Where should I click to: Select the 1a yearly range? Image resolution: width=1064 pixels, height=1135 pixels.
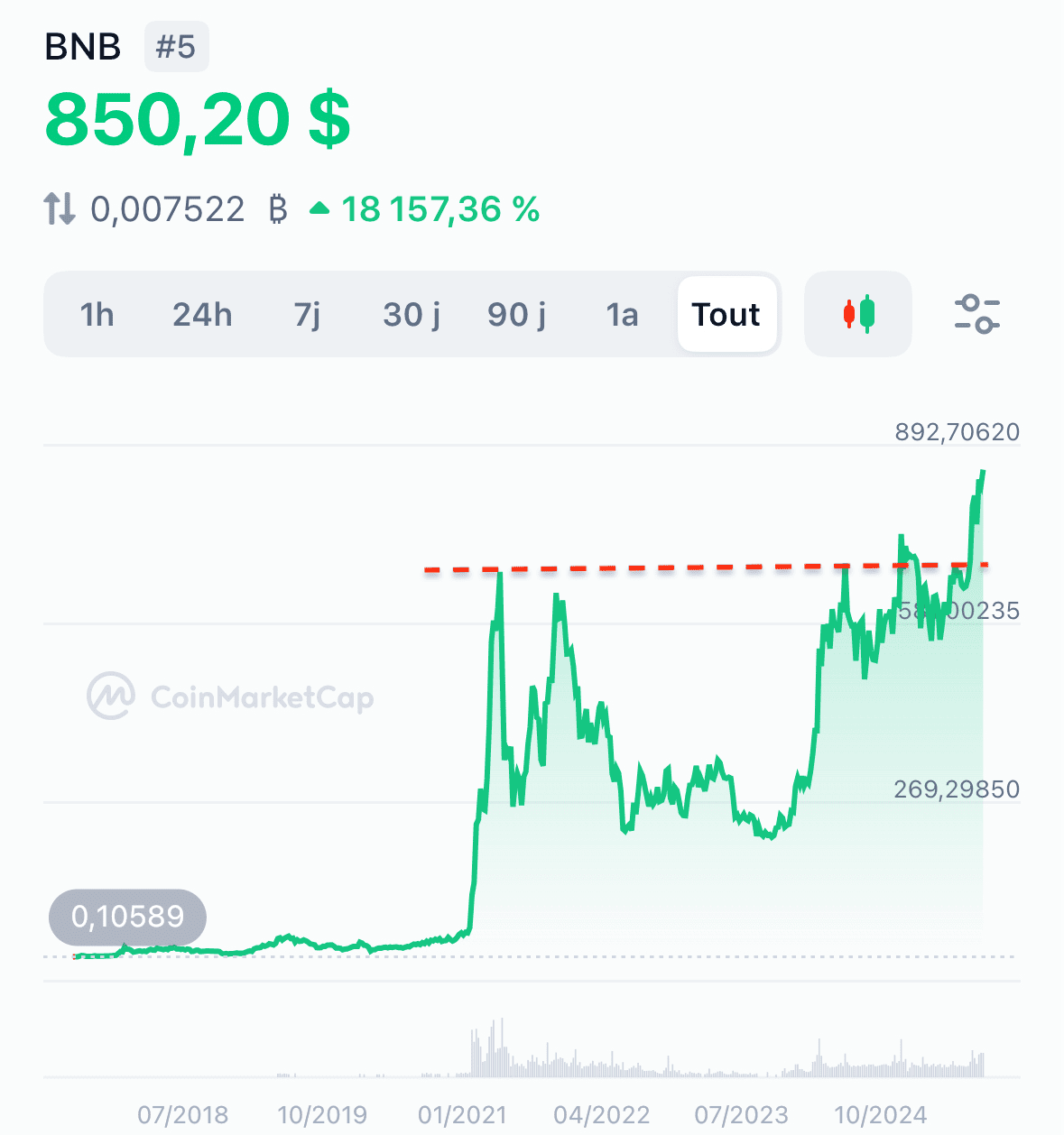tap(622, 315)
